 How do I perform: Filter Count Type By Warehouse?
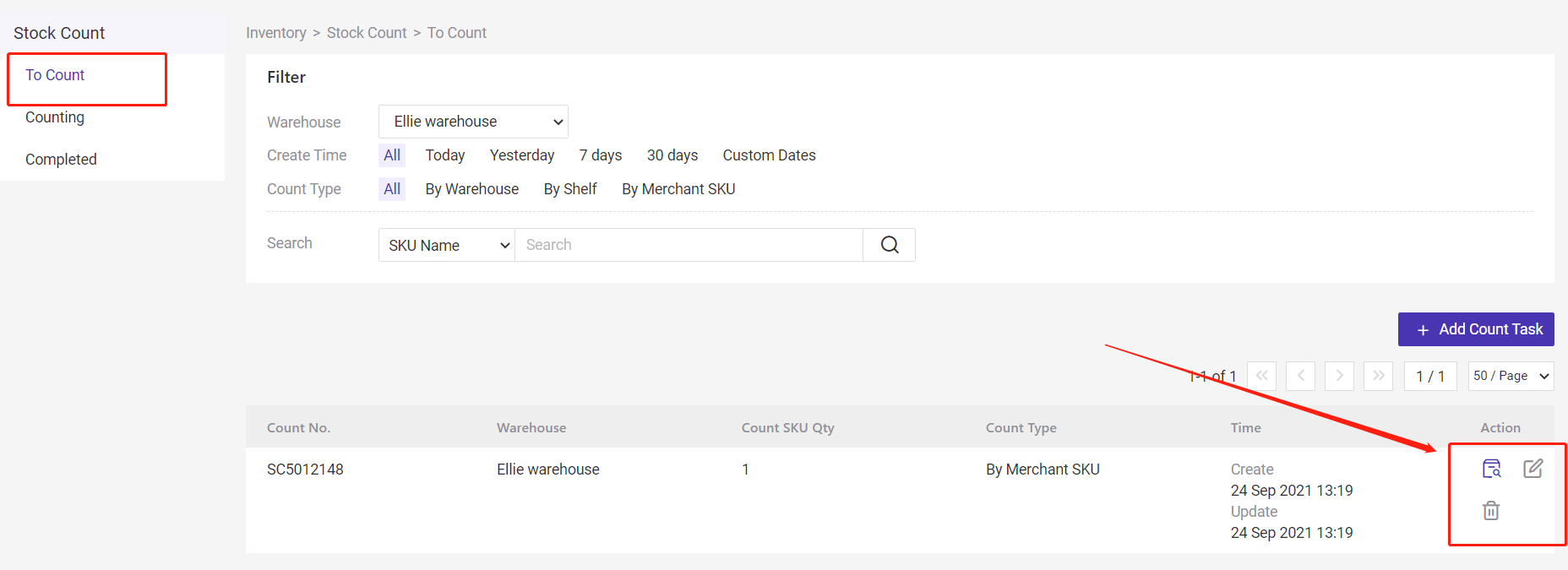pyautogui.click(x=472, y=189)
